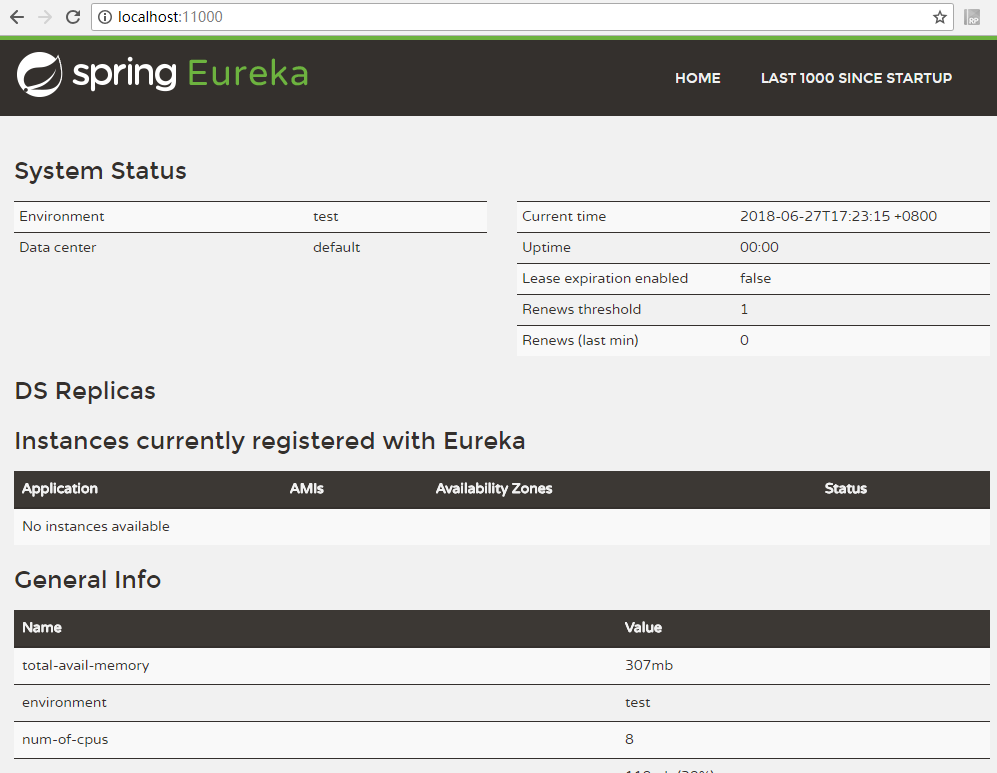997x773 pixels.
Task: Select the General Info environment value
Action: [x=637, y=702]
